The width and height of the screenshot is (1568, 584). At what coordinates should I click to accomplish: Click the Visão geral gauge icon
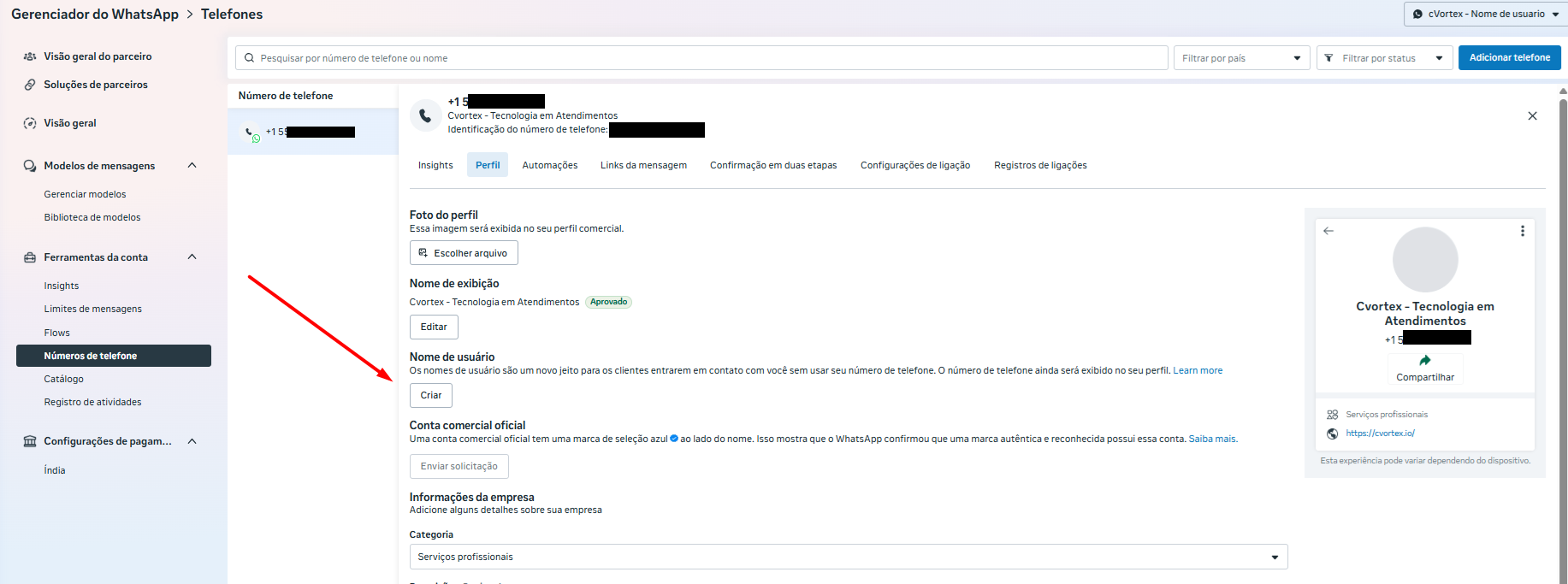click(30, 123)
